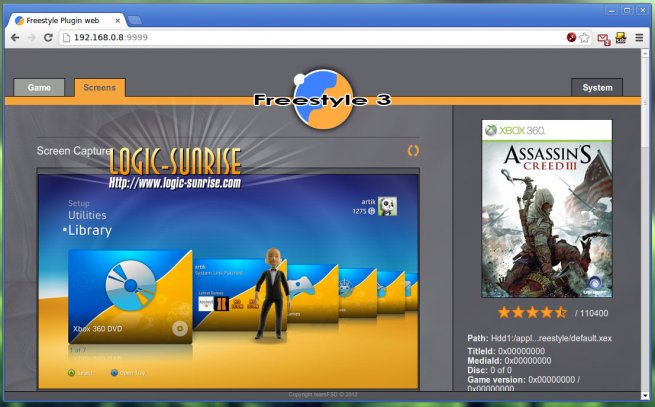Open the System tab
This screenshot has height=407, width=655.
(x=597, y=87)
